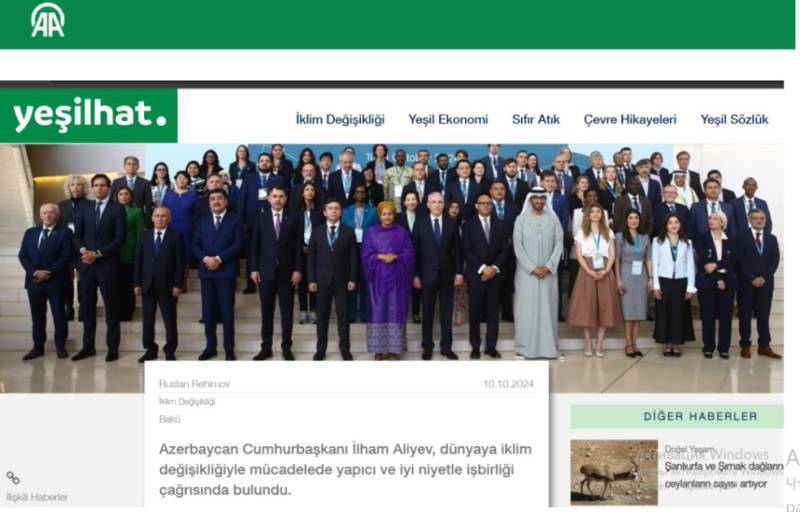Click the green top header bar
The image size is (800, 512).
(397, 24)
